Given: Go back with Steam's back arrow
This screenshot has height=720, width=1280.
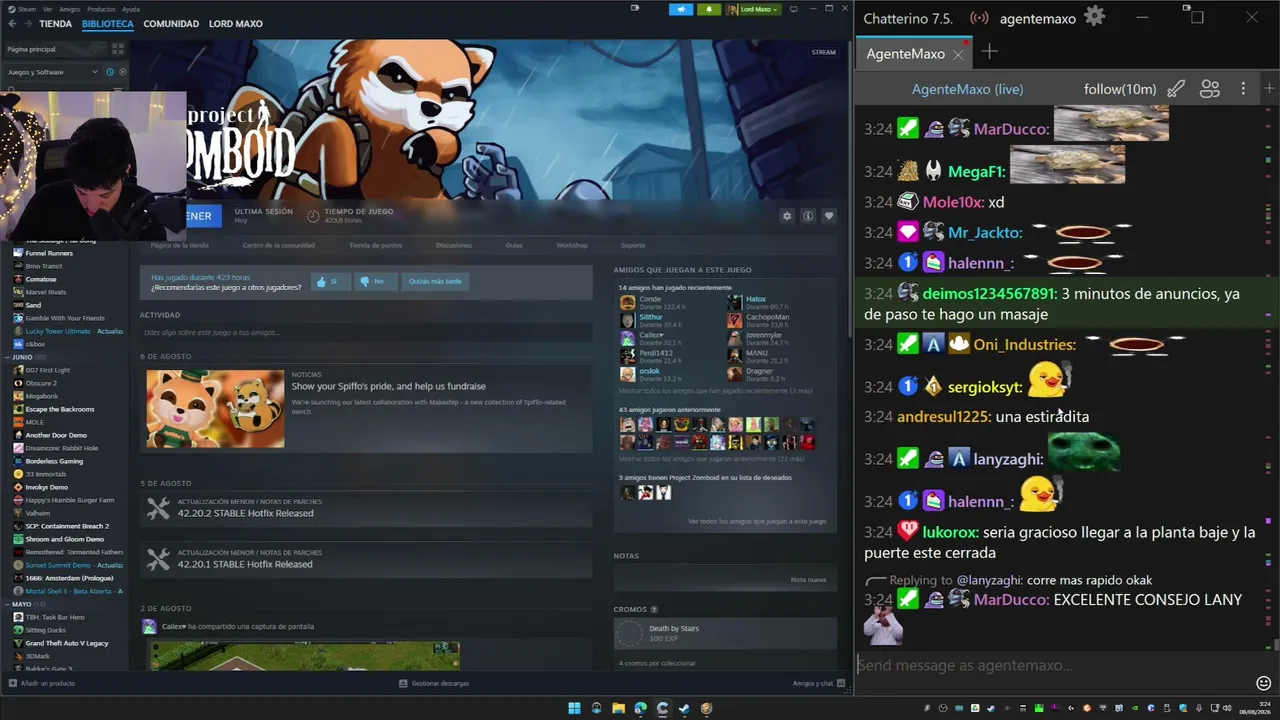Looking at the screenshot, I should [x=12, y=23].
